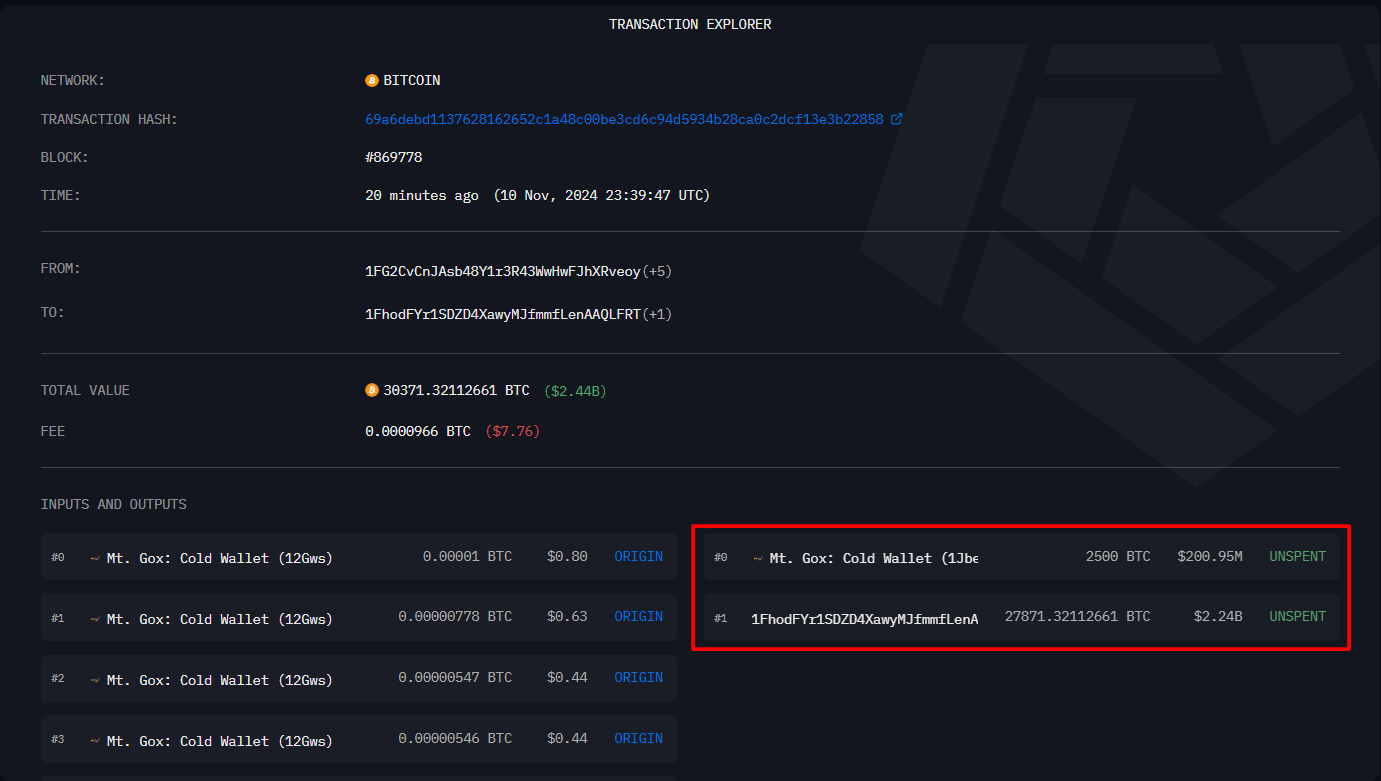
Task: Click the Mt. Gox entity icon in input #1
Action: click(95, 619)
